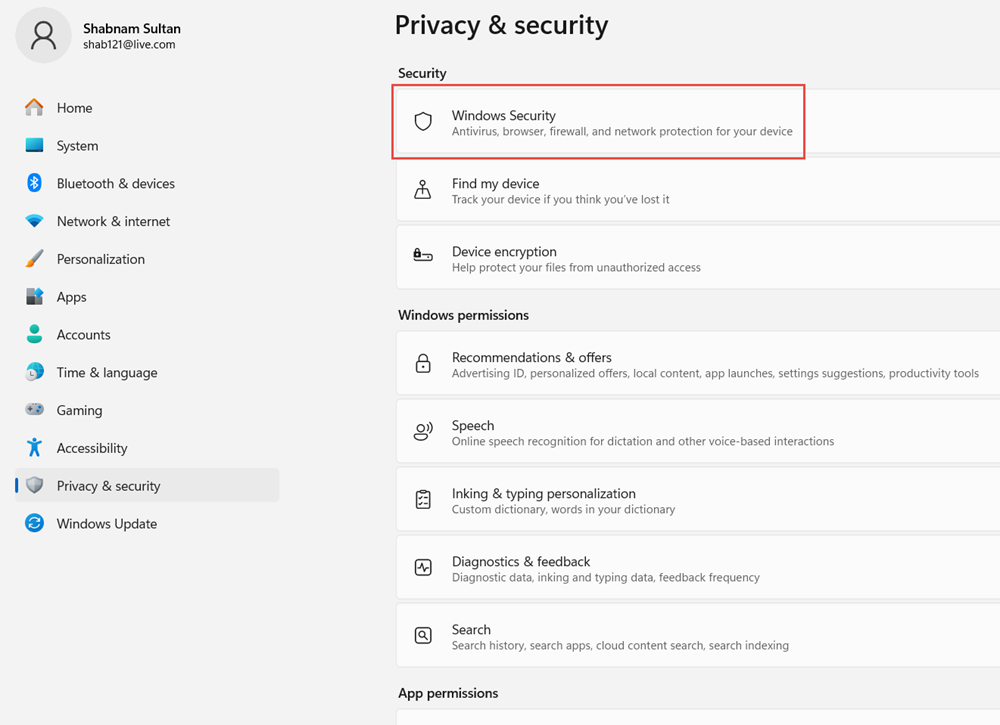Click the Personalization paintbrush icon
1000x725 pixels.
point(34,259)
